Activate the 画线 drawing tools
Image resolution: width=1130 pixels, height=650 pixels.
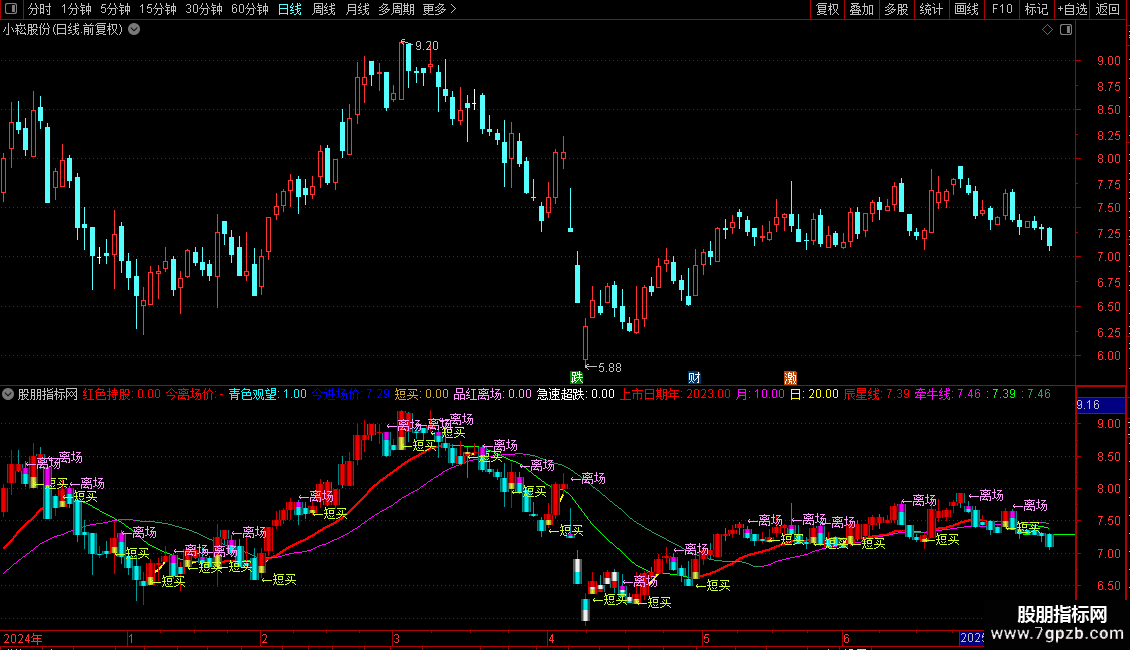(x=966, y=9)
